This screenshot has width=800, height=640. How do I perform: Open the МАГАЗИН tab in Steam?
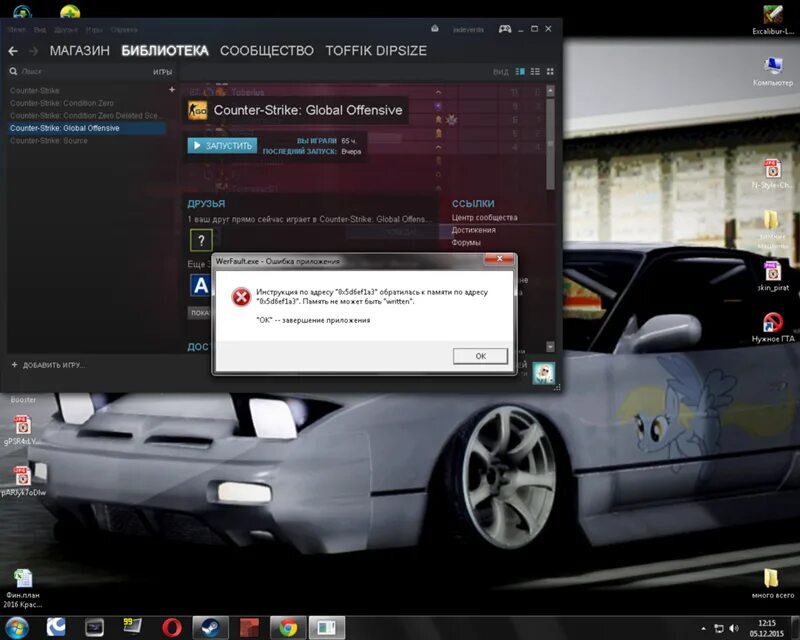coord(80,51)
